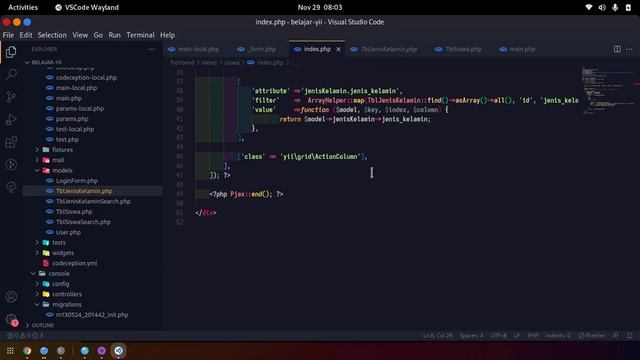This screenshot has height=360, width=640.
Task: Expand the controllers folder
Action: tap(93, 294)
